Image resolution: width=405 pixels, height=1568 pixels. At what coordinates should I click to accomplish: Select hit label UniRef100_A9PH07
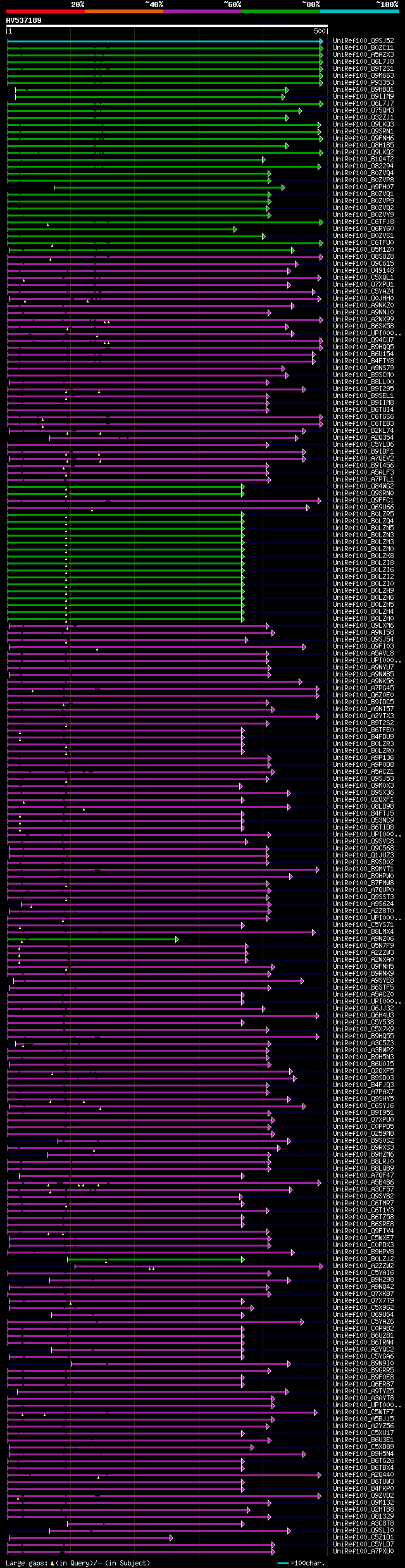point(363,187)
